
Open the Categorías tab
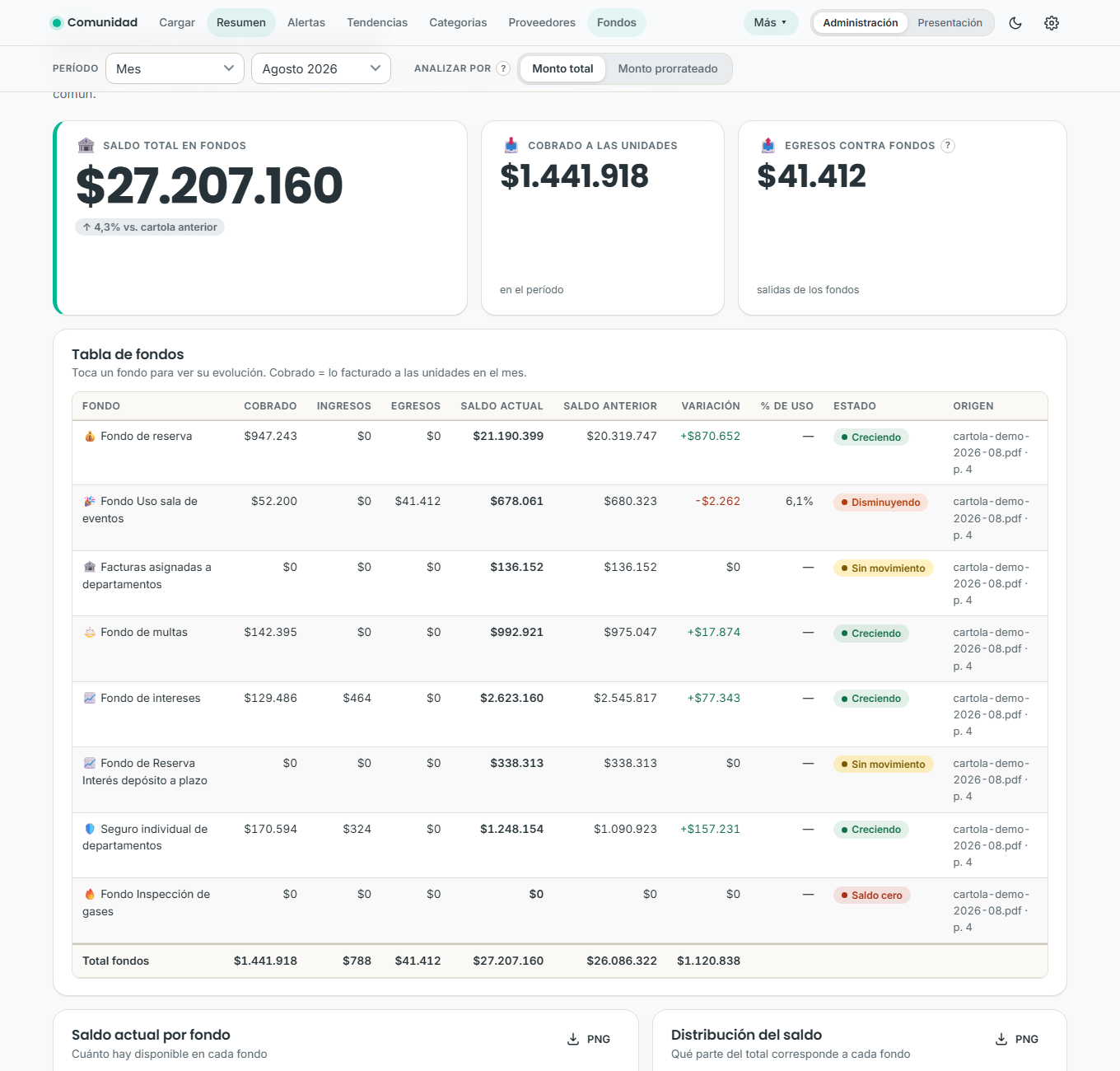tap(458, 23)
